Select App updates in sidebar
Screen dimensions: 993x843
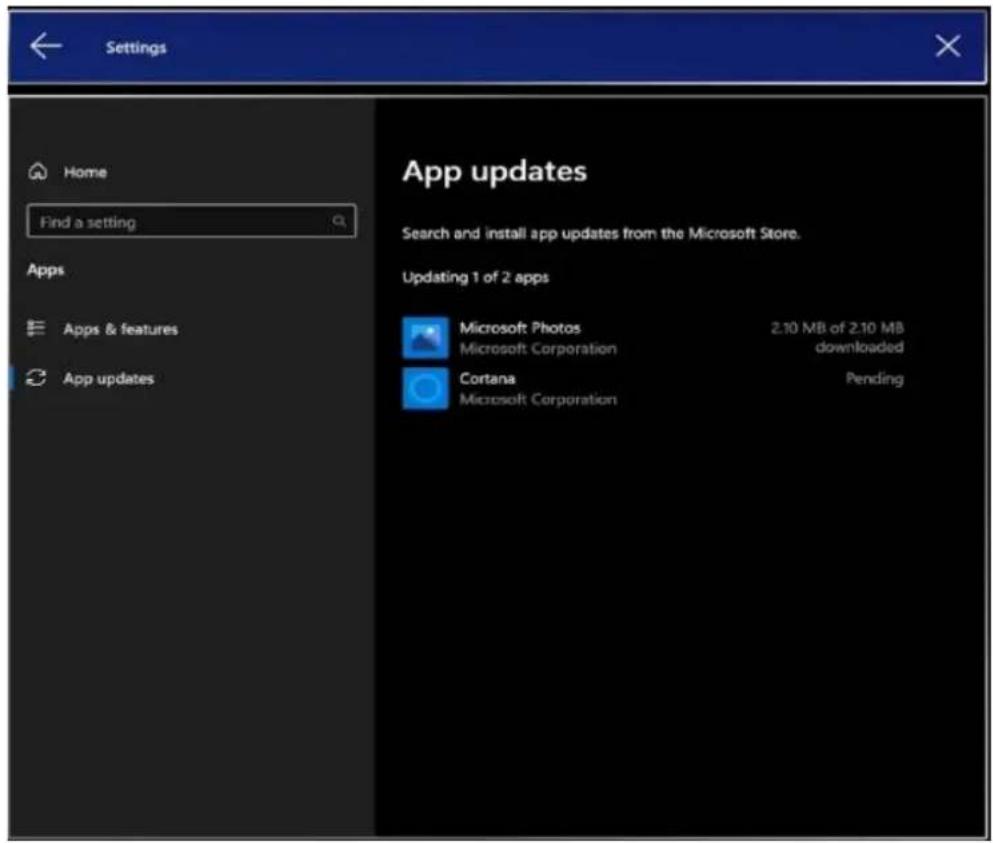[x=91, y=378]
